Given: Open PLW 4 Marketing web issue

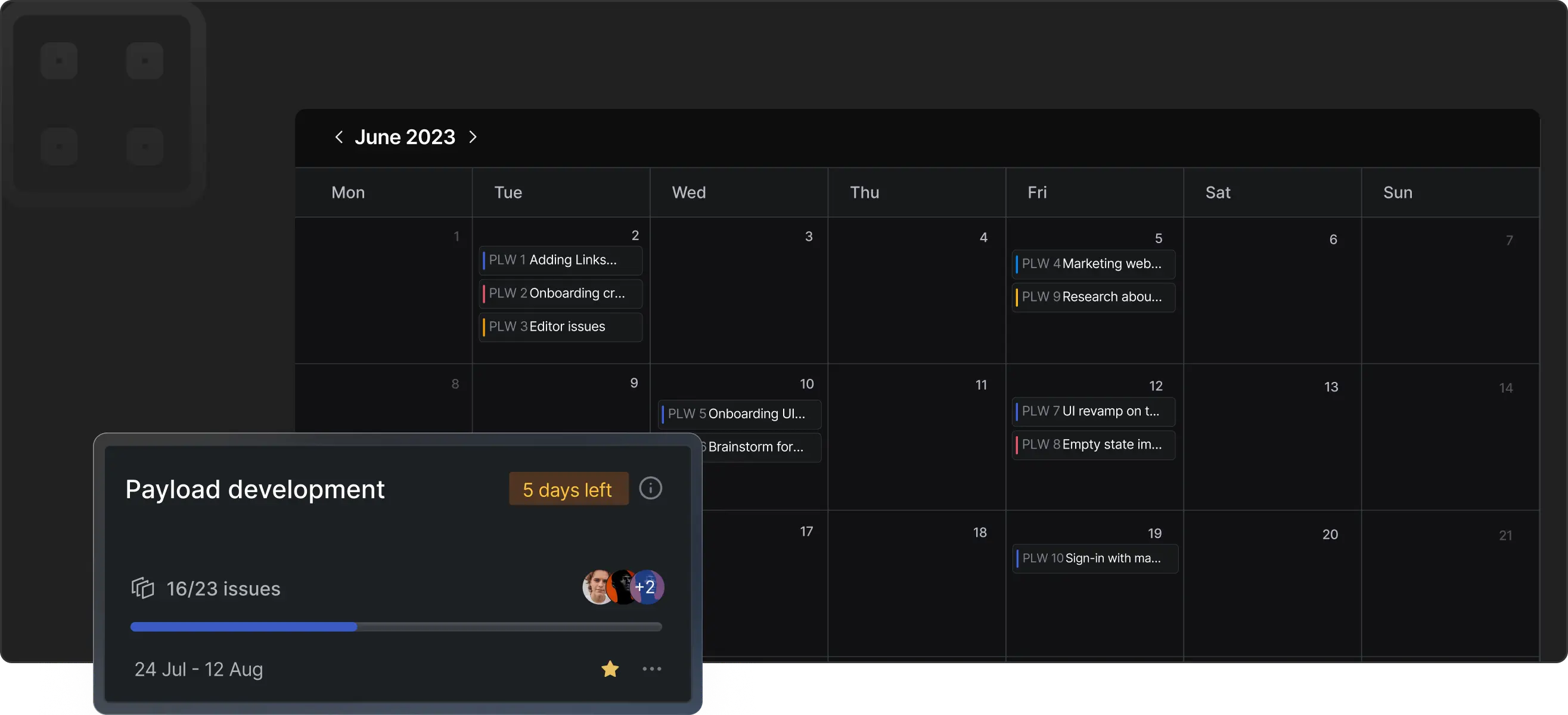Looking at the screenshot, I should [x=1093, y=263].
